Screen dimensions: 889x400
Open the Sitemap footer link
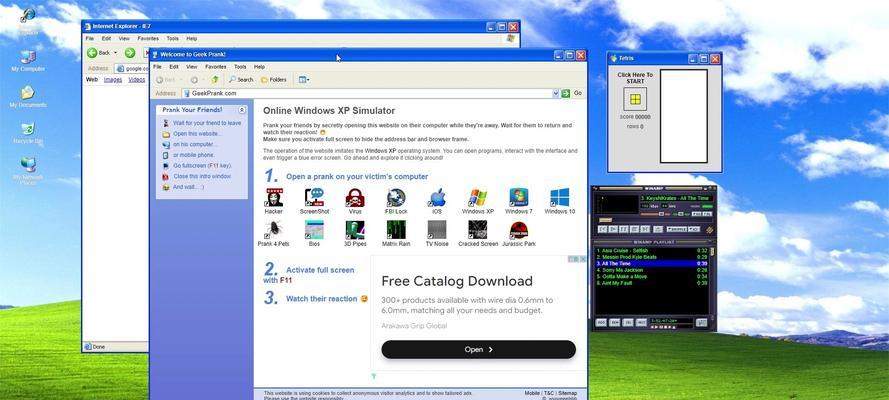568,393
